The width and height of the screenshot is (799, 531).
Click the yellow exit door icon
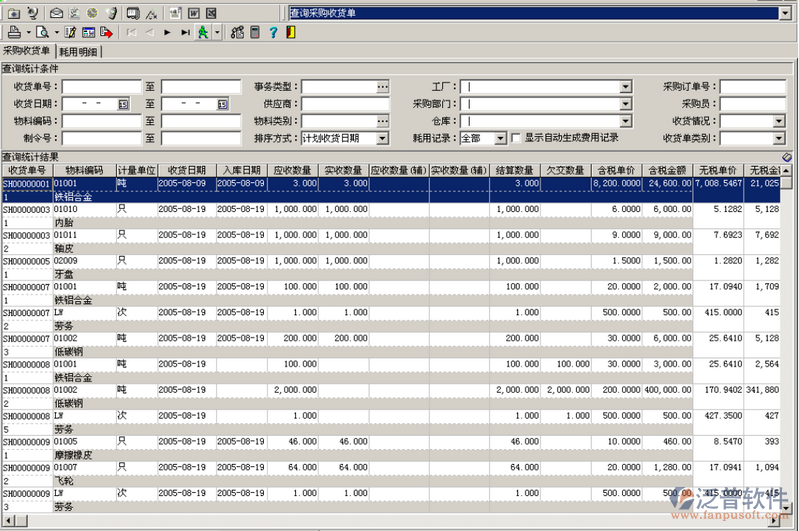[290, 32]
